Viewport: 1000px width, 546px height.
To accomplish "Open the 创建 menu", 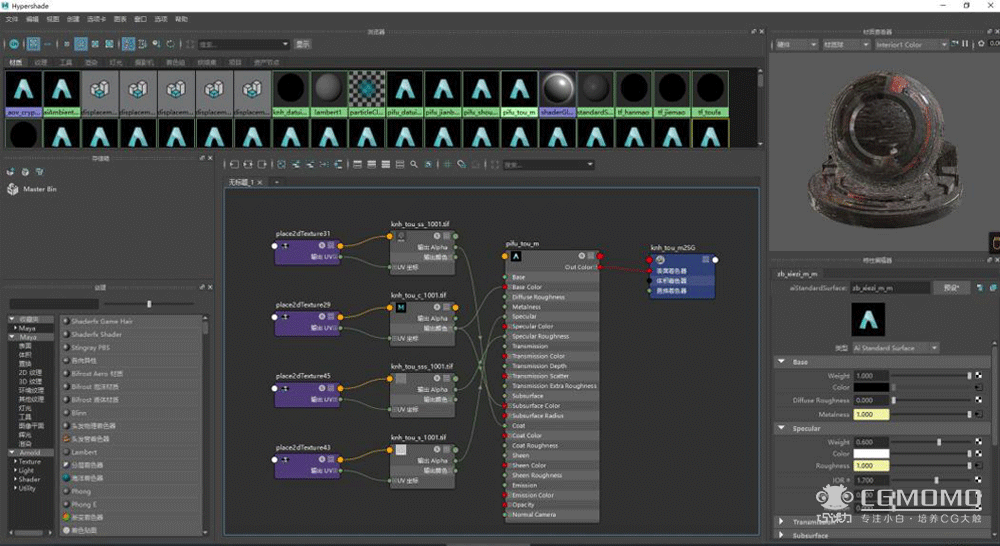I will (73, 19).
